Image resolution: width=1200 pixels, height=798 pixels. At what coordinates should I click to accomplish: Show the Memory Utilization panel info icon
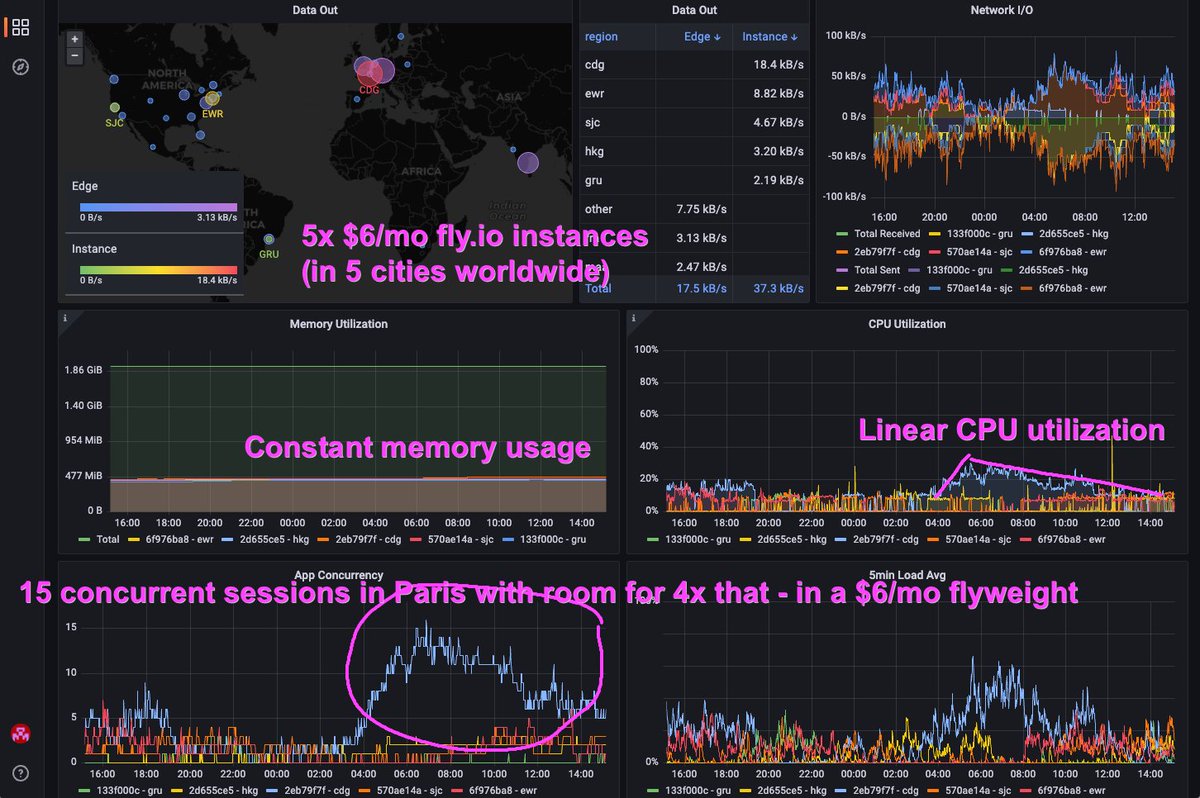pyautogui.click(x=65, y=319)
